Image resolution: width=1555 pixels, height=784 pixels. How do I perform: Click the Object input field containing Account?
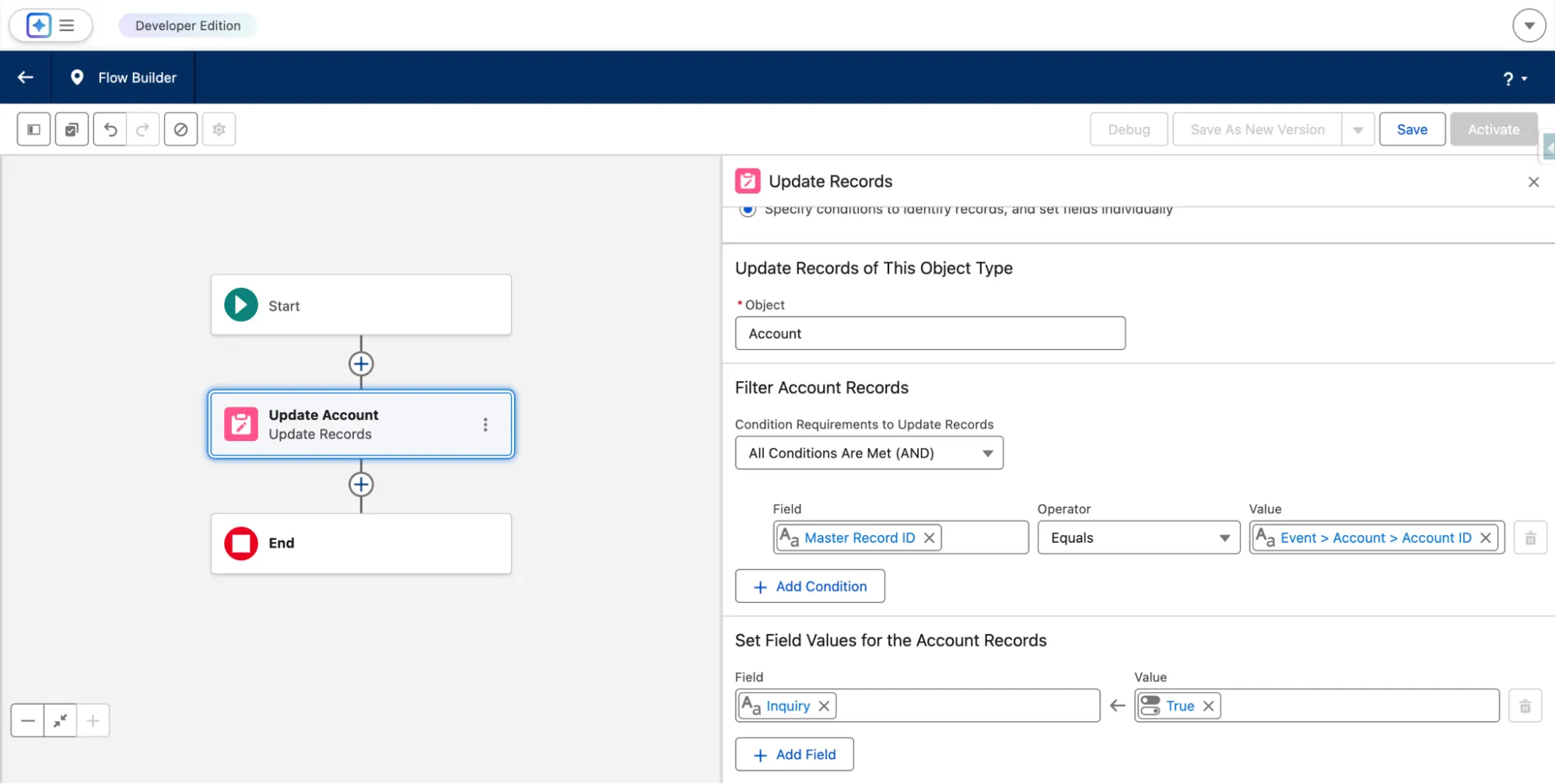(930, 334)
